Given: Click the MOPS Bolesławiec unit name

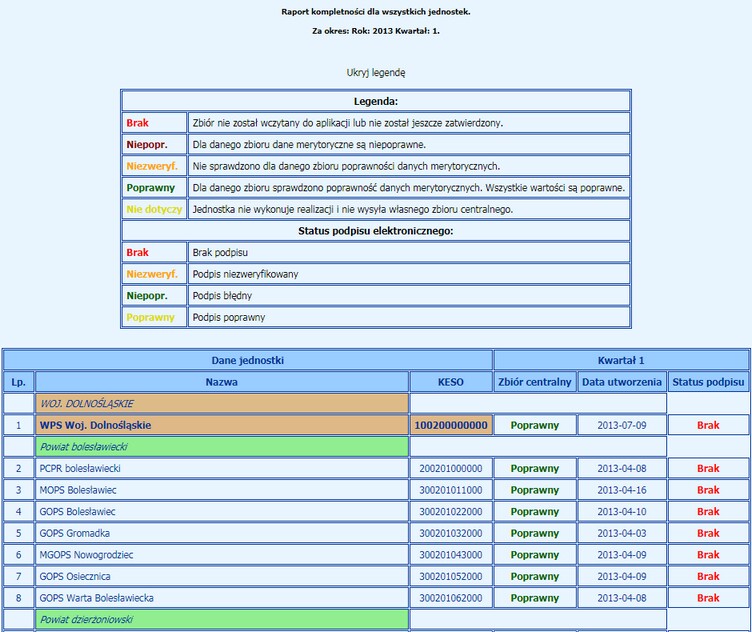Looking at the screenshot, I should pyautogui.click(x=80, y=490).
